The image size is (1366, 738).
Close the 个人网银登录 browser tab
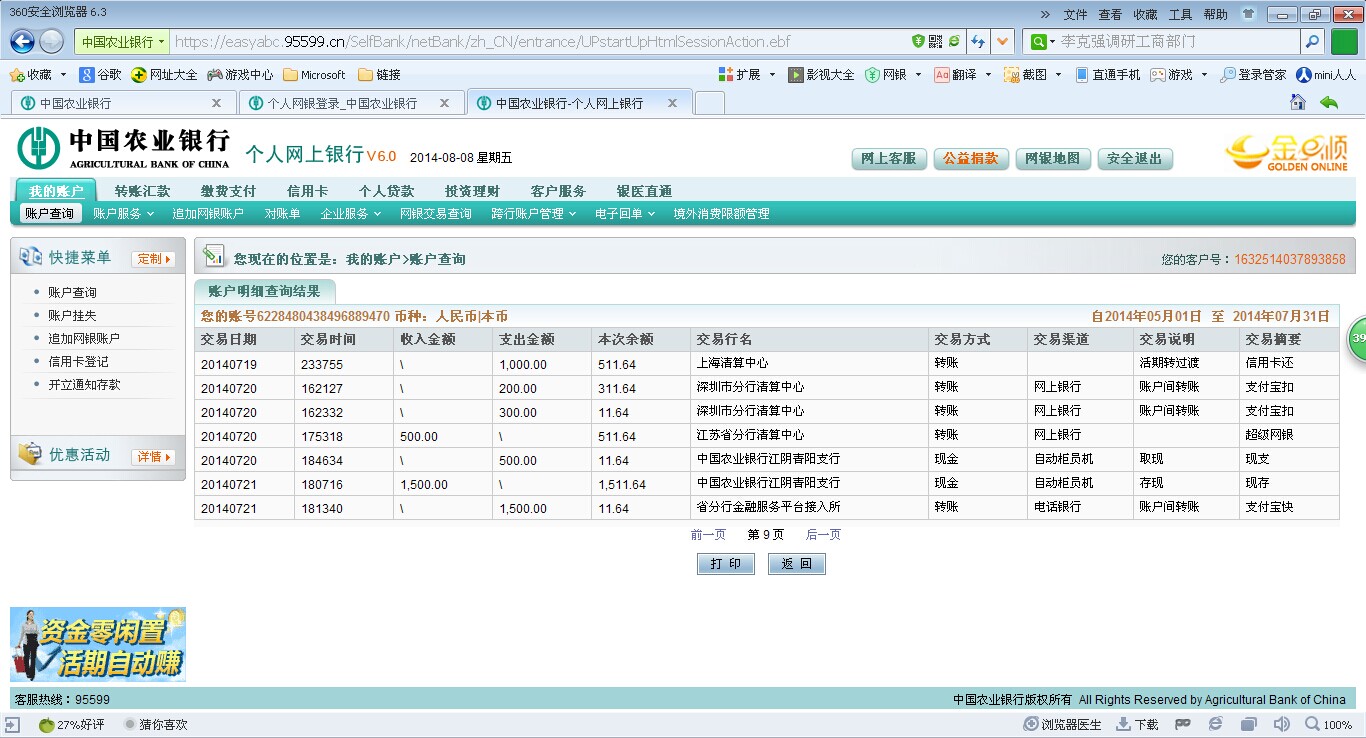point(445,103)
